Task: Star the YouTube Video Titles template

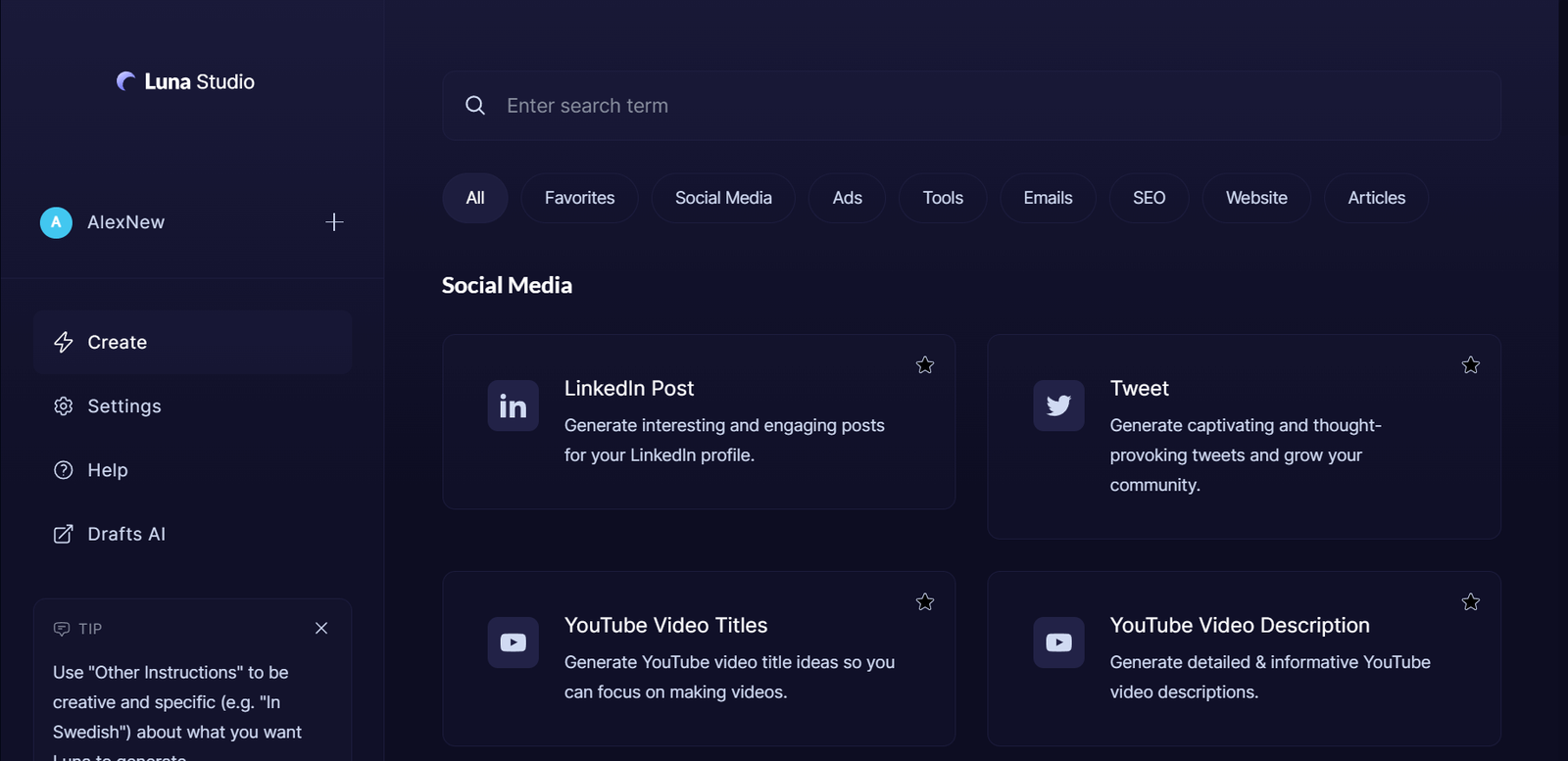Action: point(925,602)
